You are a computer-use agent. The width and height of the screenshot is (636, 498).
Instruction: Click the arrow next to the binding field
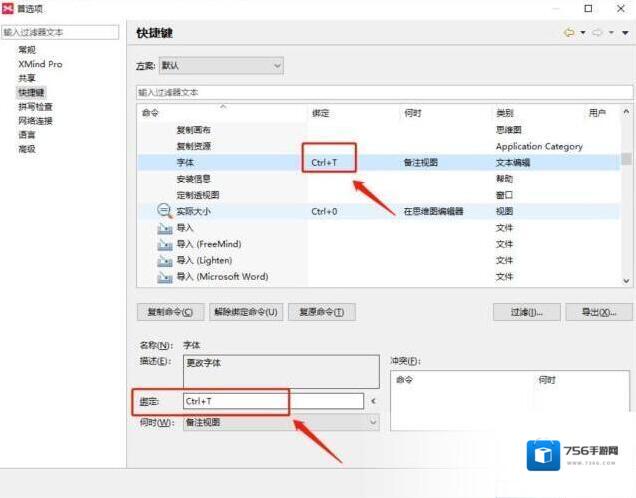373,401
